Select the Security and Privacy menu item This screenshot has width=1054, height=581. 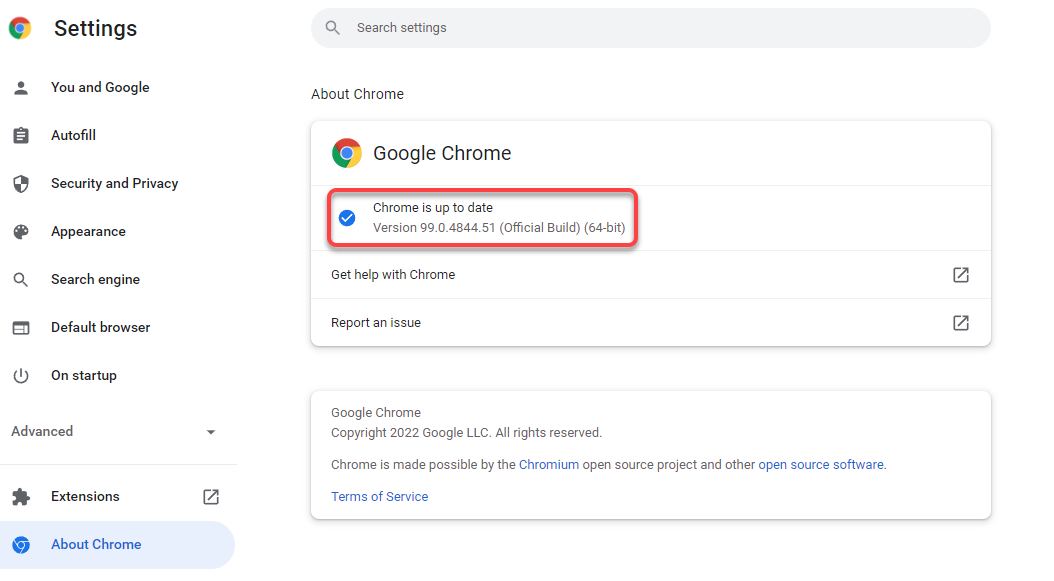click(x=114, y=184)
